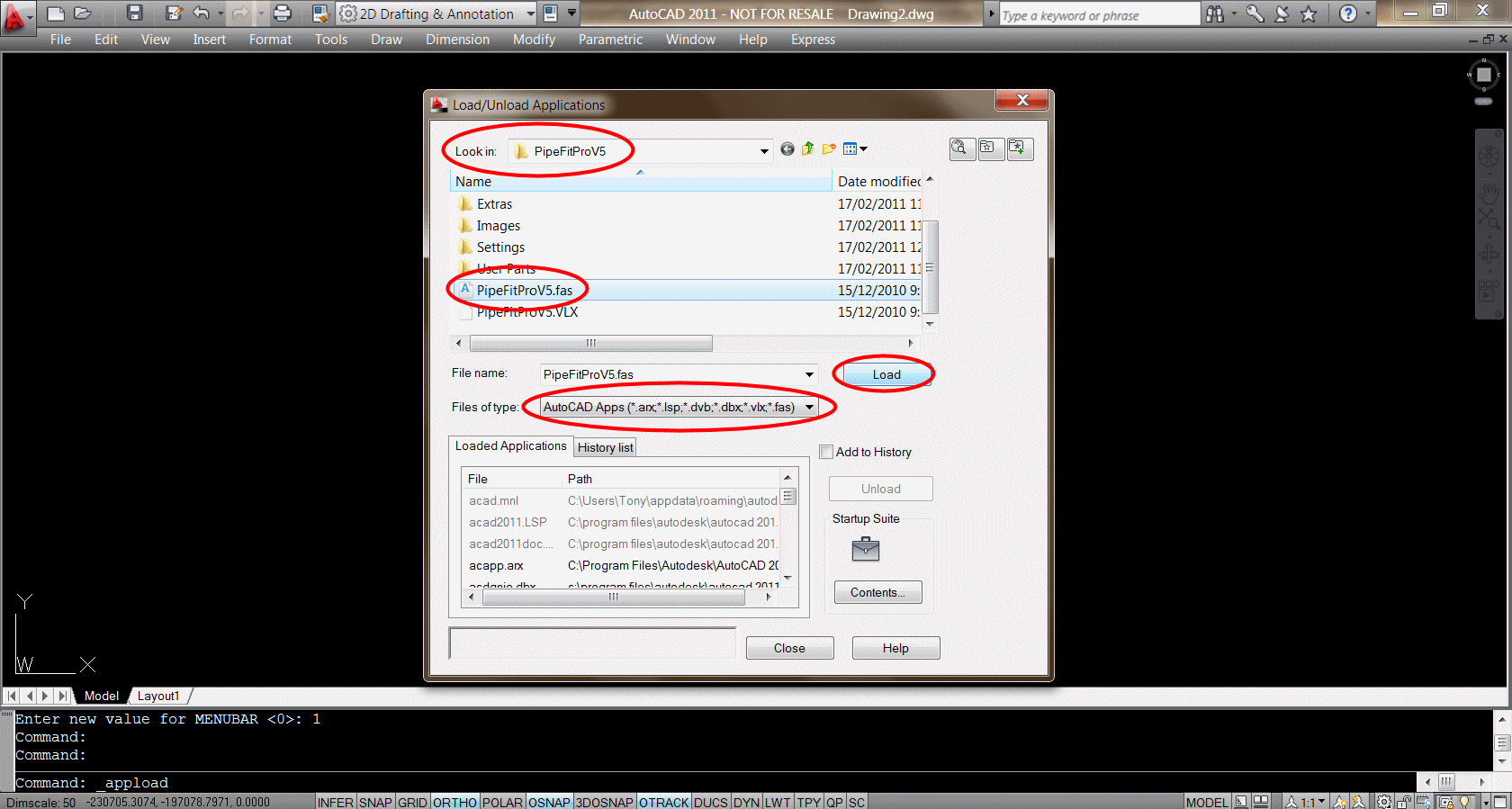Expand Quick Access Toolbar customize arrow
This screenshot has height=809, width=1512.
coord(571,13)
